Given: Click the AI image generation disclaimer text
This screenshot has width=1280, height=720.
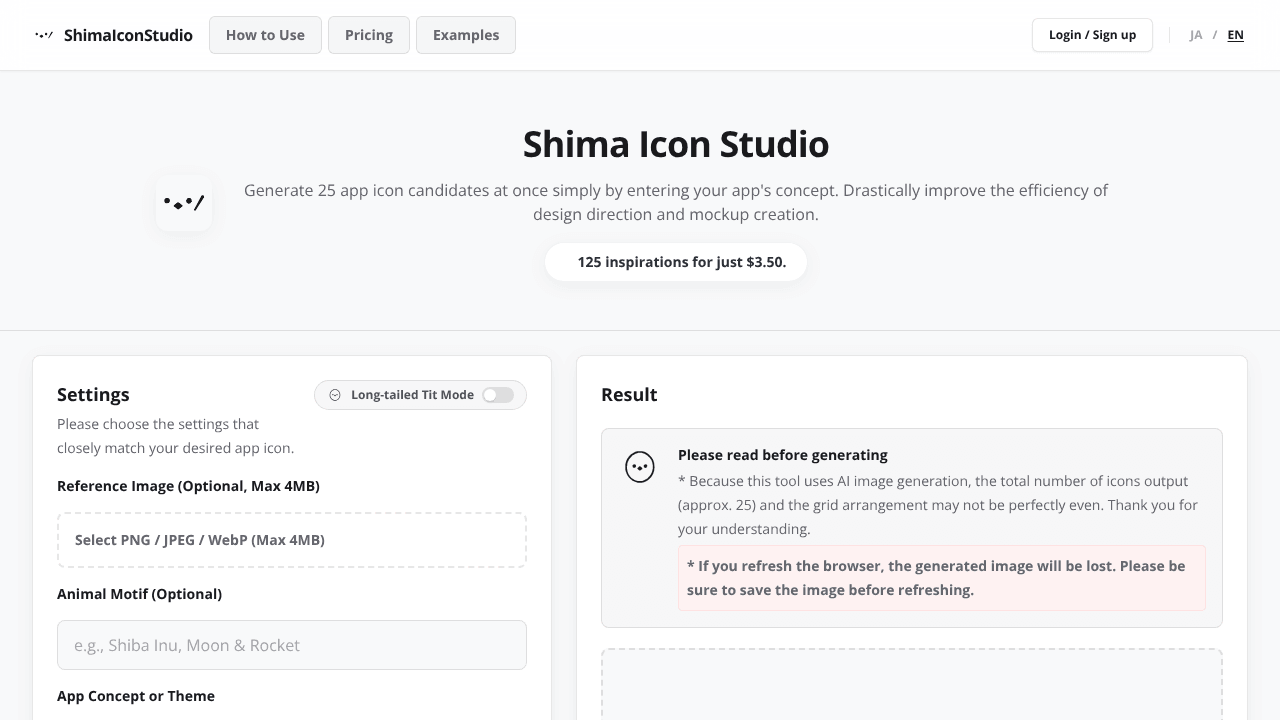Looking at the screenshot, I should [938, 505].
